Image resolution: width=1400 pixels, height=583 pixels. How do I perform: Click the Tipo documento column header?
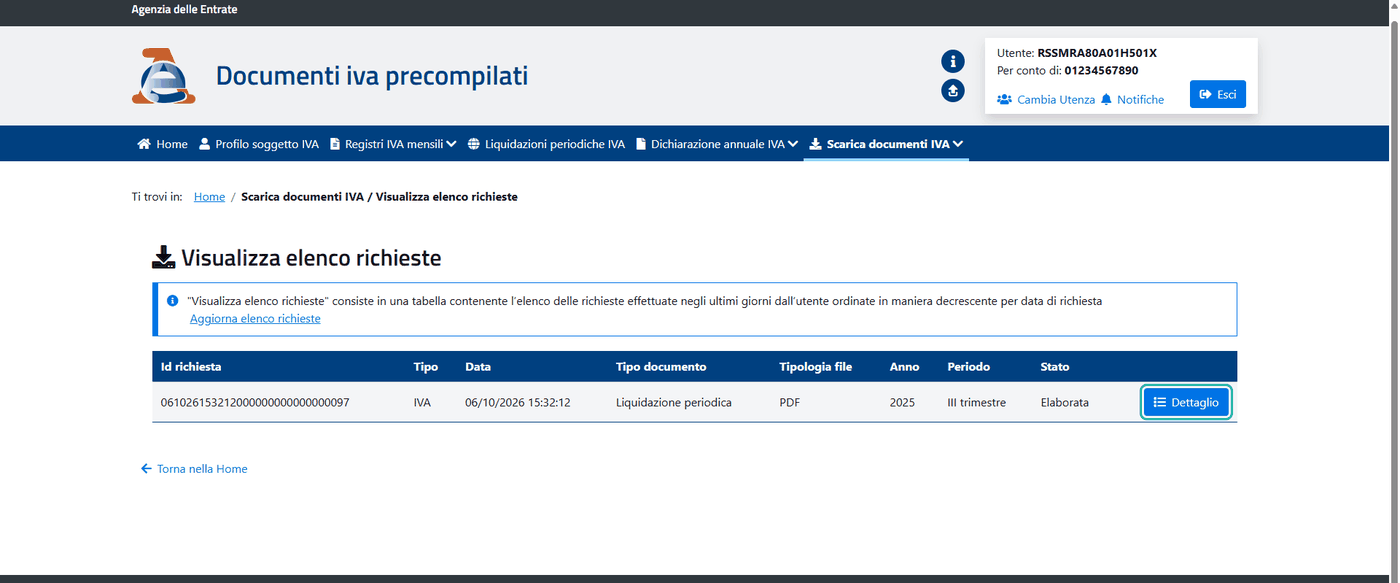pyautogui.click(x=661, y=367)
